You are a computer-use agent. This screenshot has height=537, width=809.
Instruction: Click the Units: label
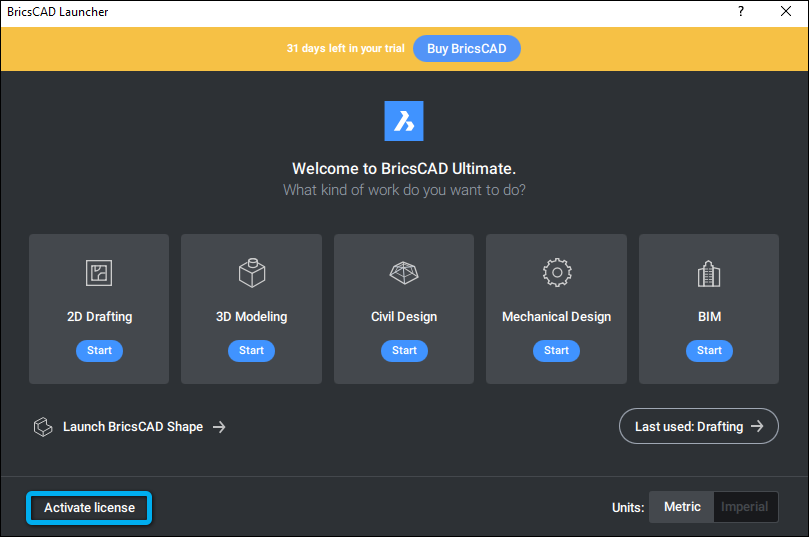pos(628,508)
